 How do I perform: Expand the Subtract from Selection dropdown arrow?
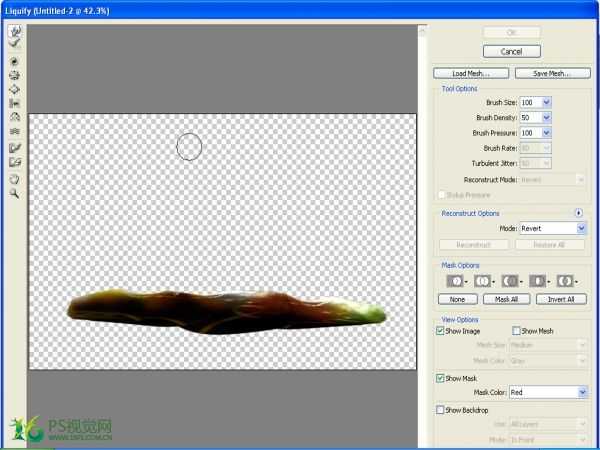point(521,282)
